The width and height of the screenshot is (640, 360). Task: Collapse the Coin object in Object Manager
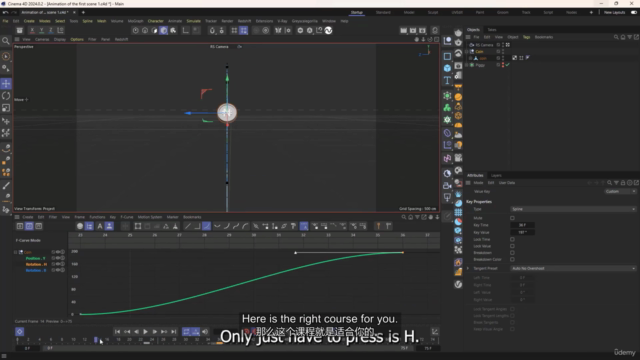pyautogui.click(x=467, y=51)
